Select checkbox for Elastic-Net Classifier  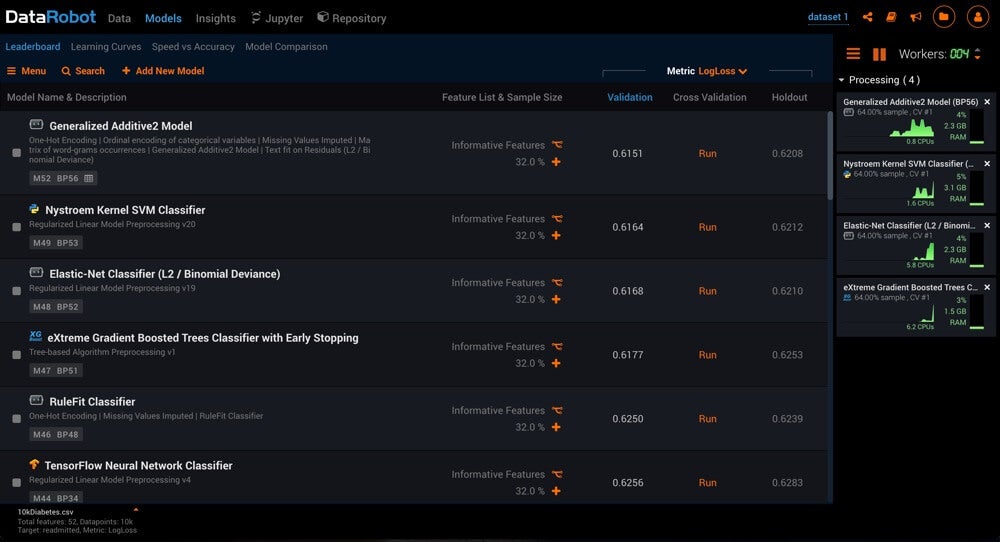[x=17, y=291]
